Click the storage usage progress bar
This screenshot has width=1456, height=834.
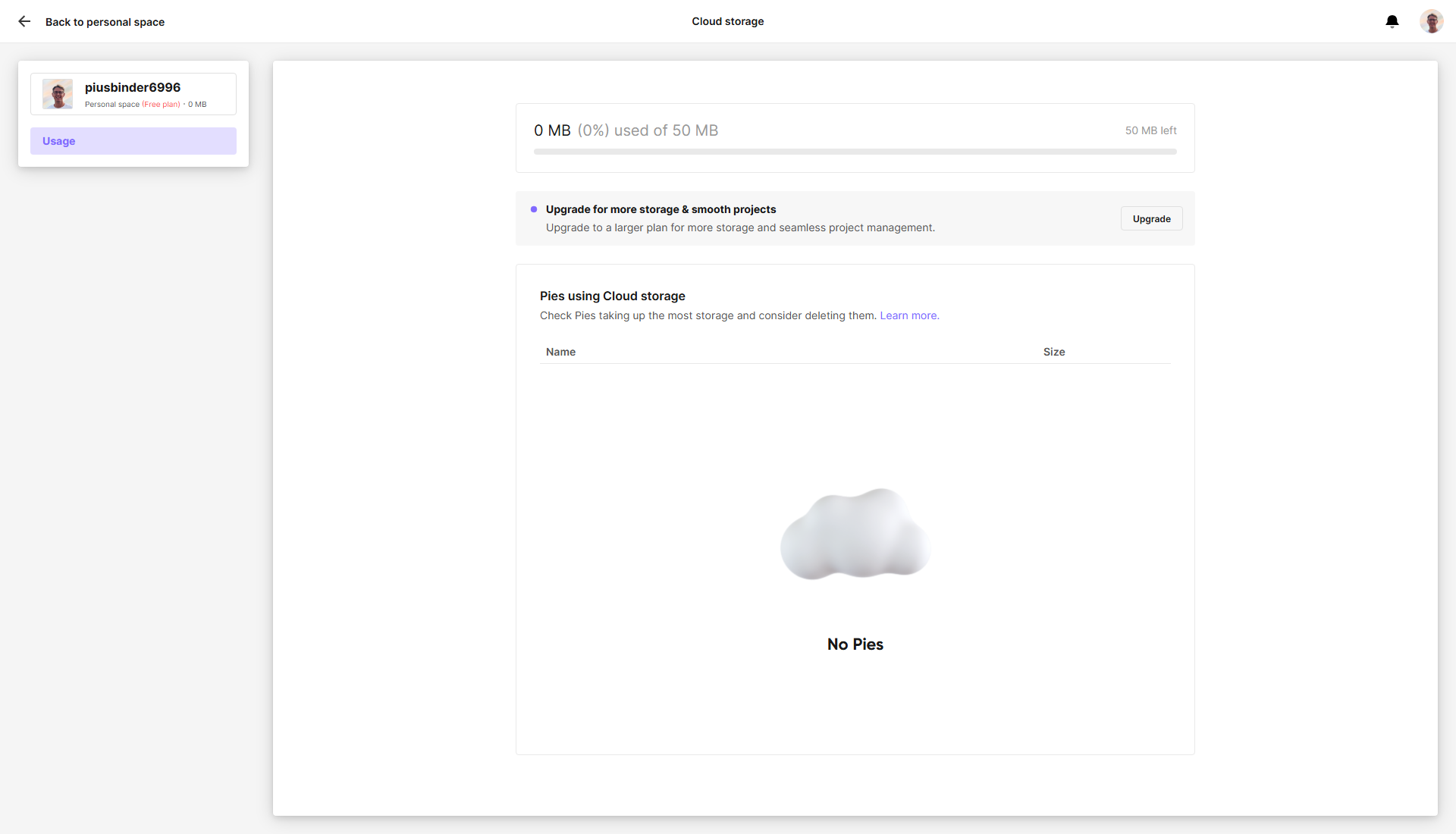(855, 152)
